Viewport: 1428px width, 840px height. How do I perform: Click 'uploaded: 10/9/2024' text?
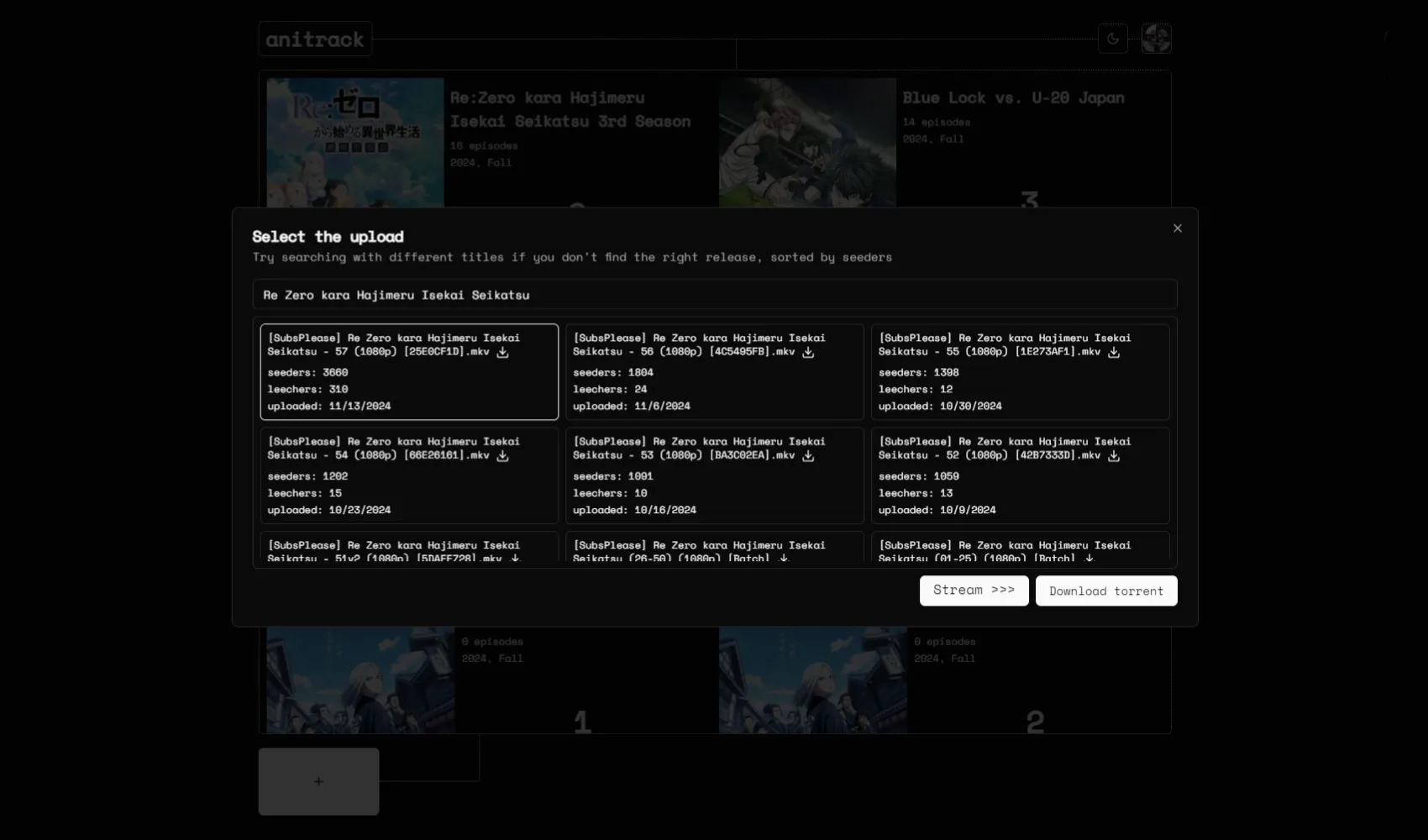pyautogui.click(x=937, y=510)
